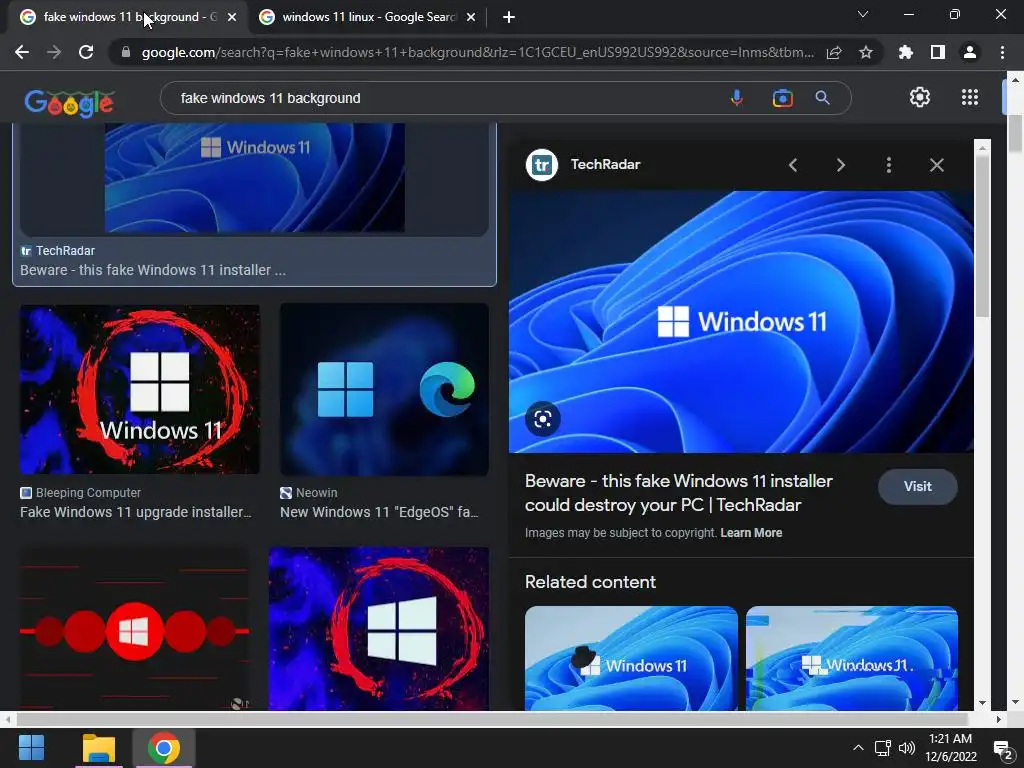Viewport: 1024px width, 768px height.
Task: Switch to the windows 11 linux tab
Action: tap(369, 17)
